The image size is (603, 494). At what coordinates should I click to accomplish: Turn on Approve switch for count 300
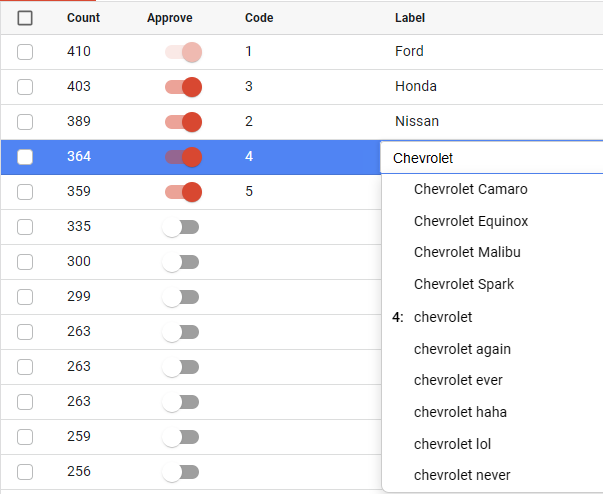coord(181,262)
